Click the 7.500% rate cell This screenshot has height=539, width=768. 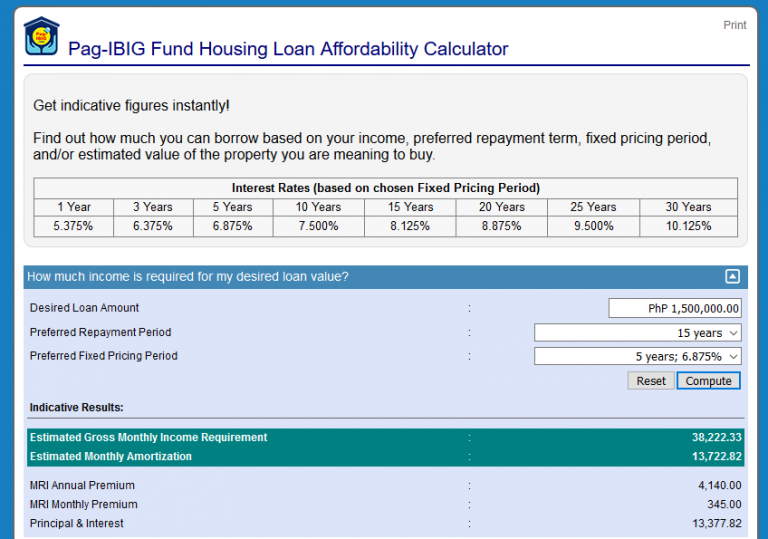(x=318, y=226)
